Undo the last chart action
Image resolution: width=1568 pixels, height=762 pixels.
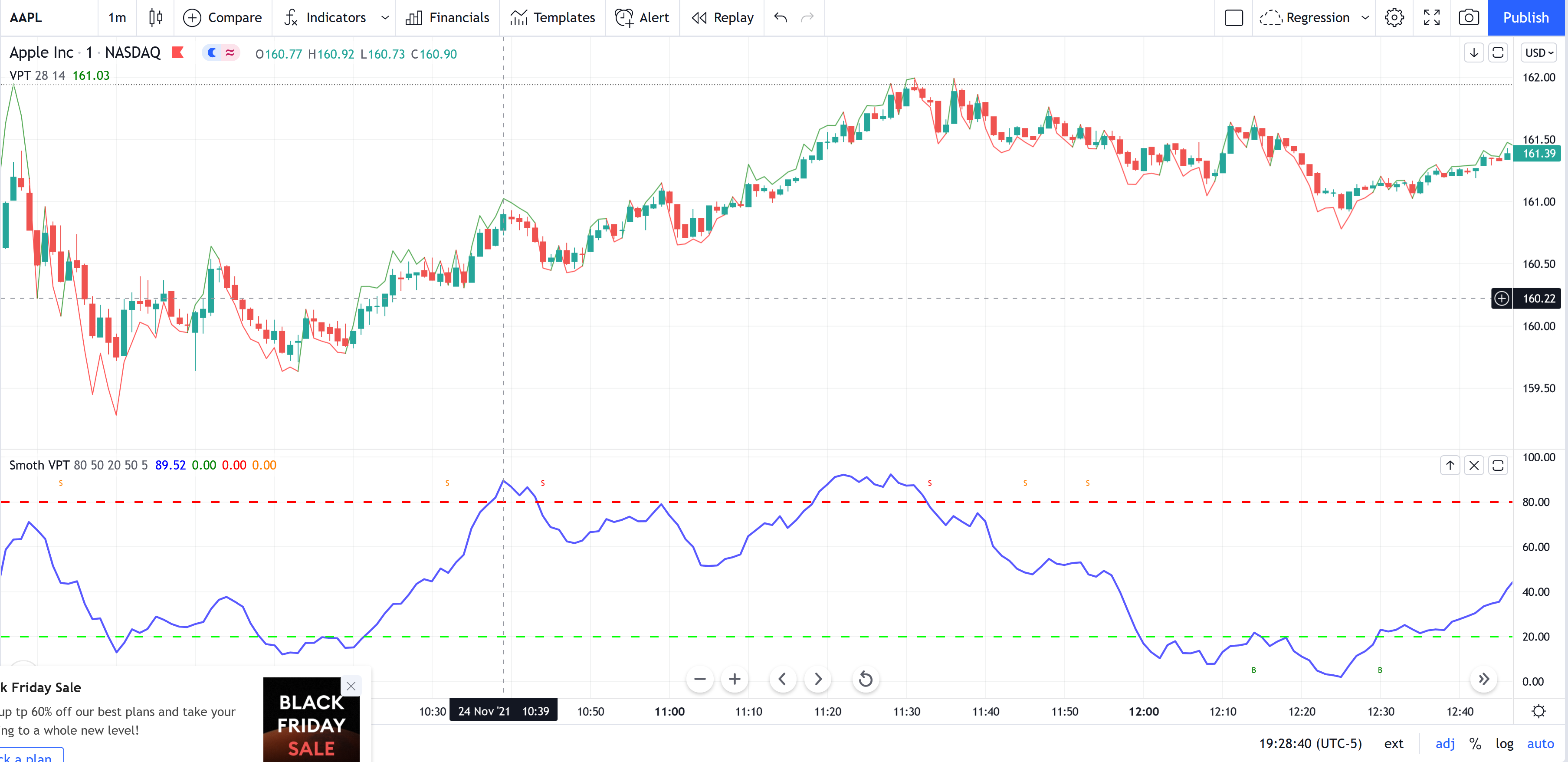tap(781, 18)
